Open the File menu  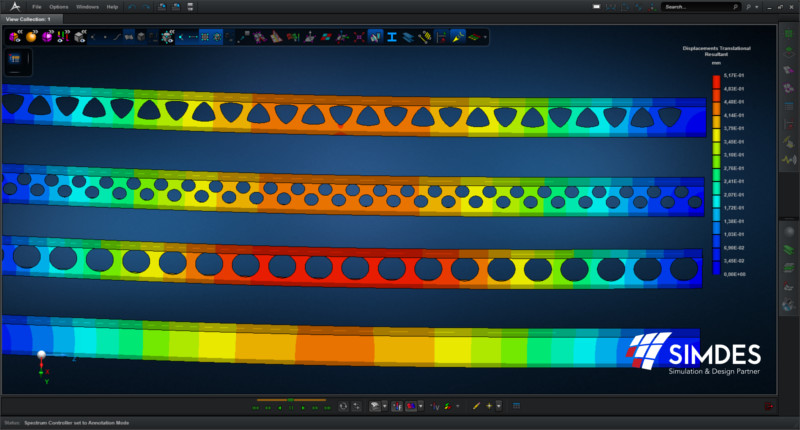coord(37,7)
